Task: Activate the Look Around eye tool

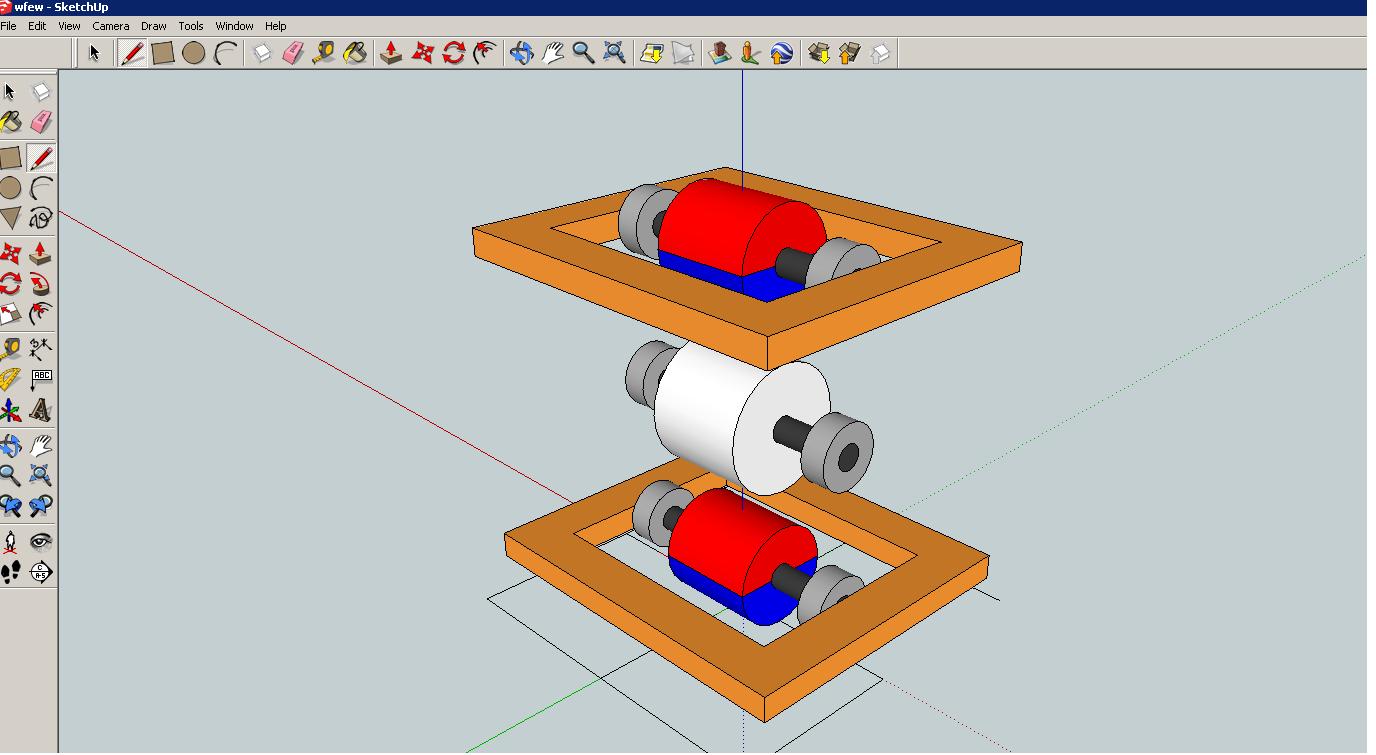Action: (41, 542)
